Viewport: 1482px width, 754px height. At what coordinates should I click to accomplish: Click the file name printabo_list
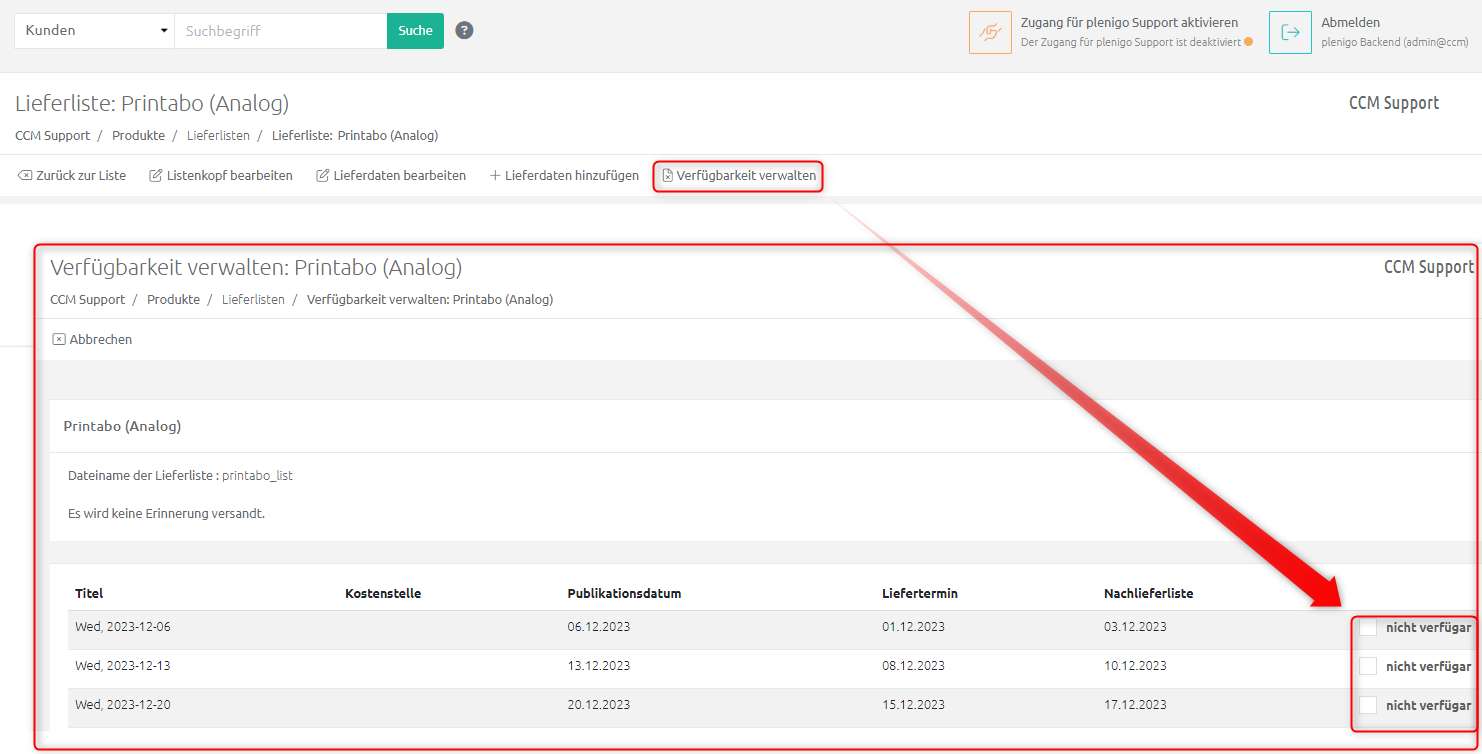pyautogui.click(x=257, y=476)
